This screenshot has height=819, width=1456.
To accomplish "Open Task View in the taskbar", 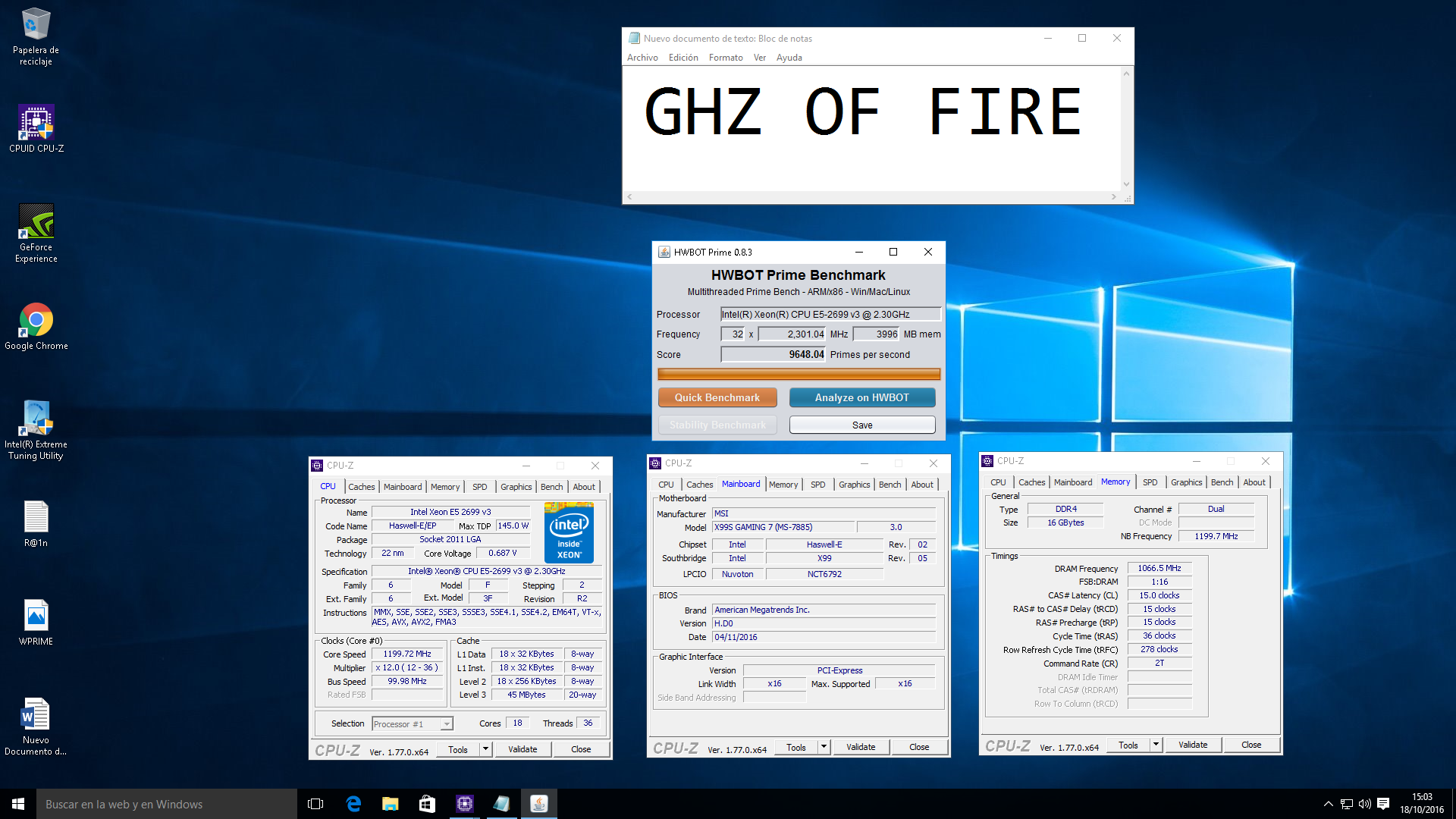I will tap(315, 804).
